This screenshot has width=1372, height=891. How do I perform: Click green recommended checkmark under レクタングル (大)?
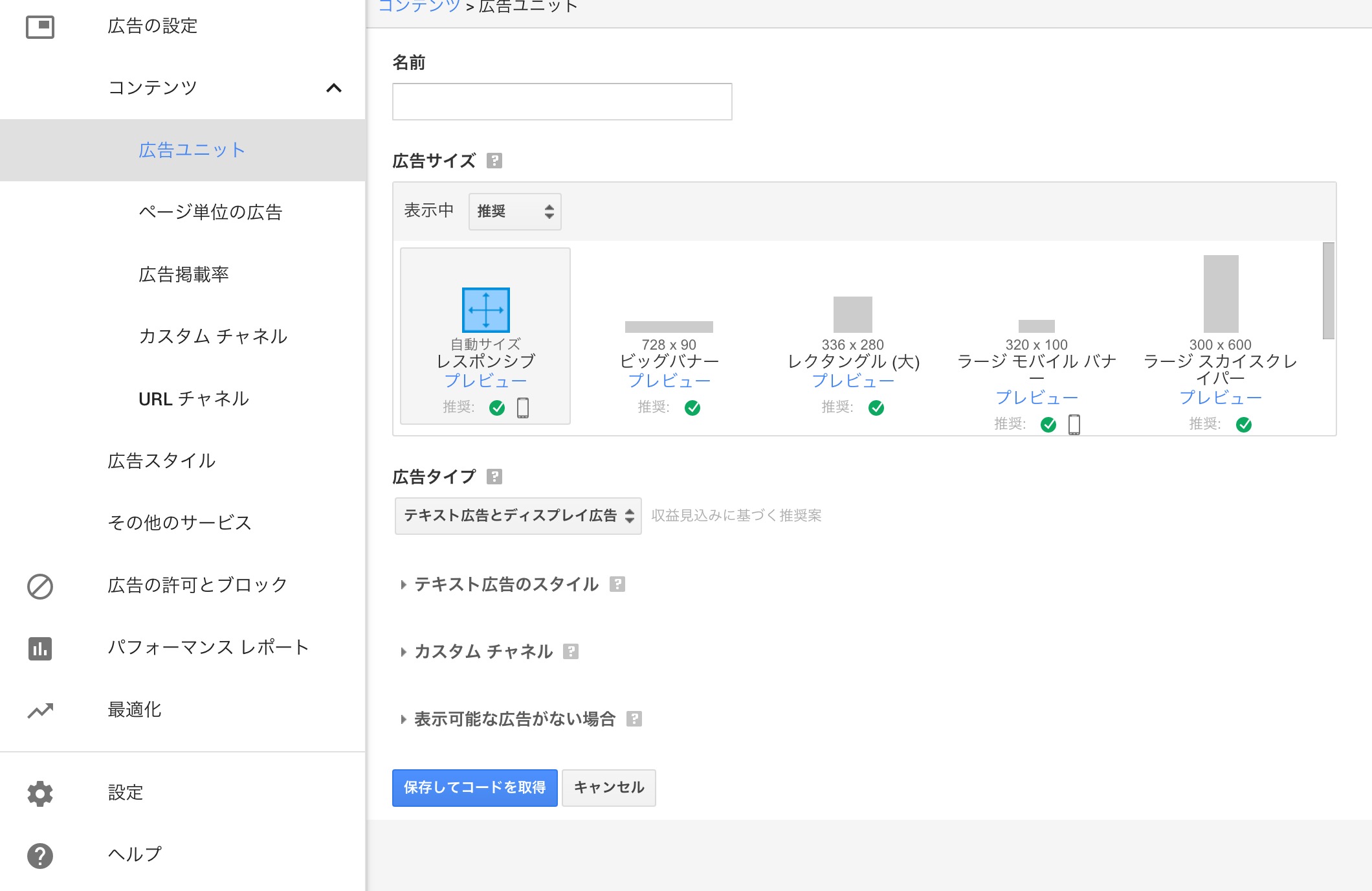click(876, 407)
